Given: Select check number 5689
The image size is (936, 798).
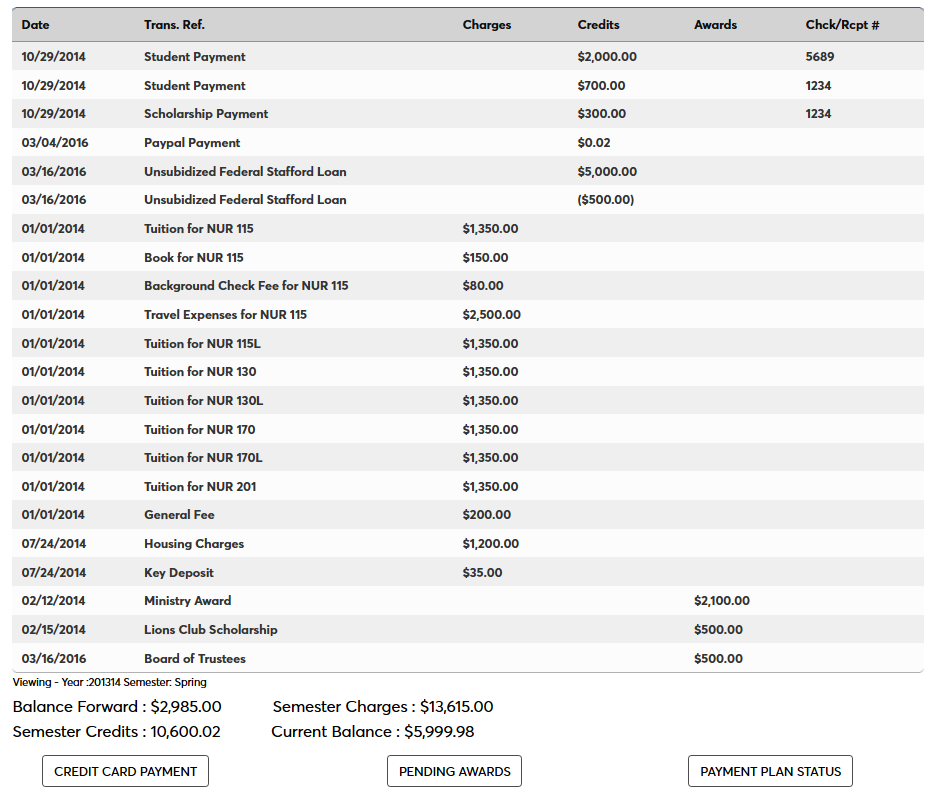Looking at the screenshot, I should 819,57.
